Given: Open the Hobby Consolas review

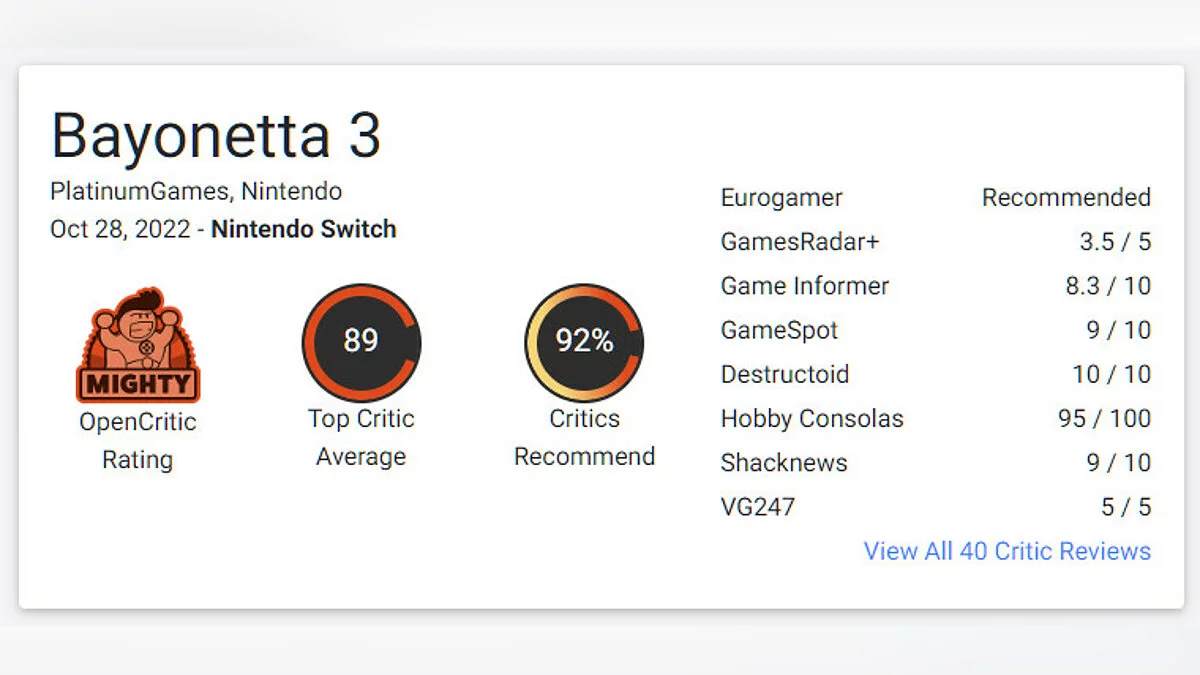Looking at the screenshot, I should tap(812, 418).
